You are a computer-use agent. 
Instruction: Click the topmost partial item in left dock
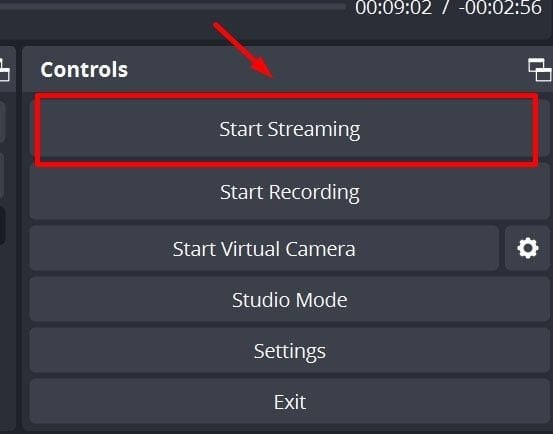[x=2, y=122]
